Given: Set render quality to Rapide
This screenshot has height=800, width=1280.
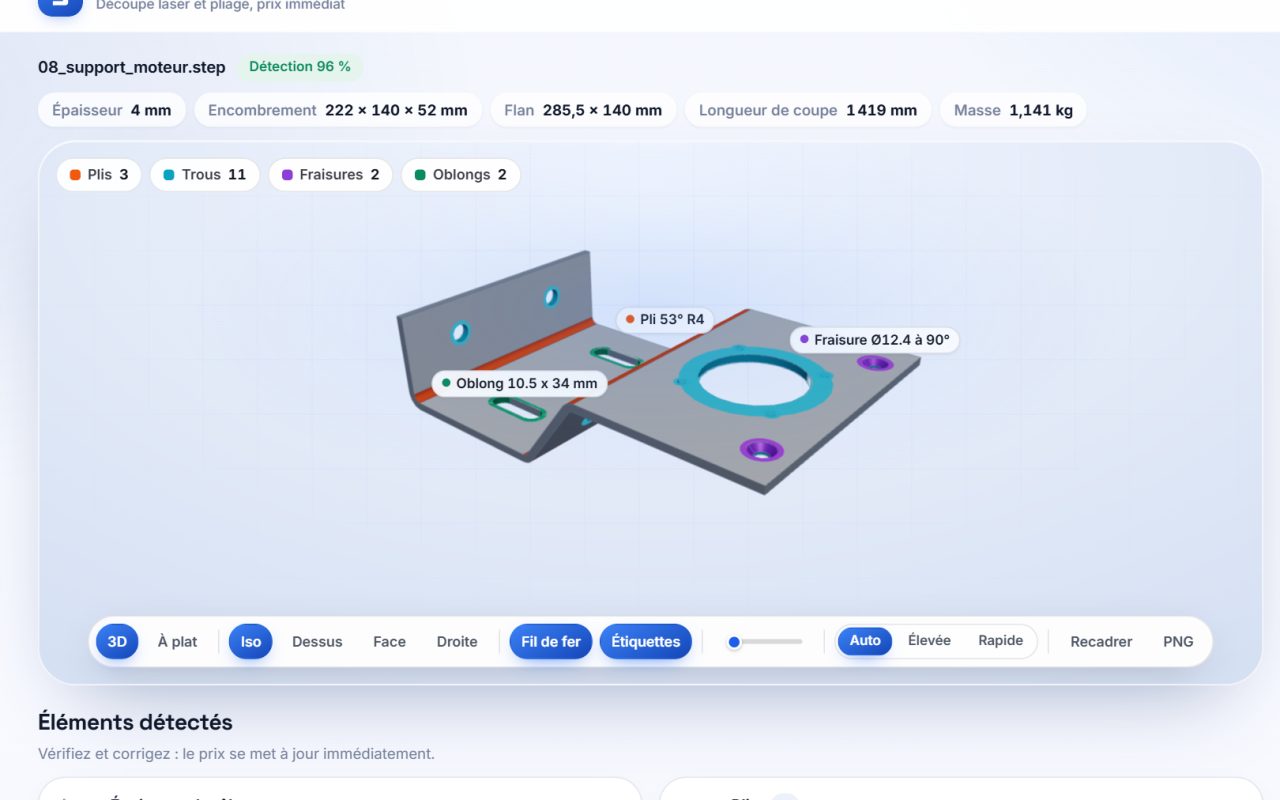Looking at the screenshot, I should [1000, 641].
